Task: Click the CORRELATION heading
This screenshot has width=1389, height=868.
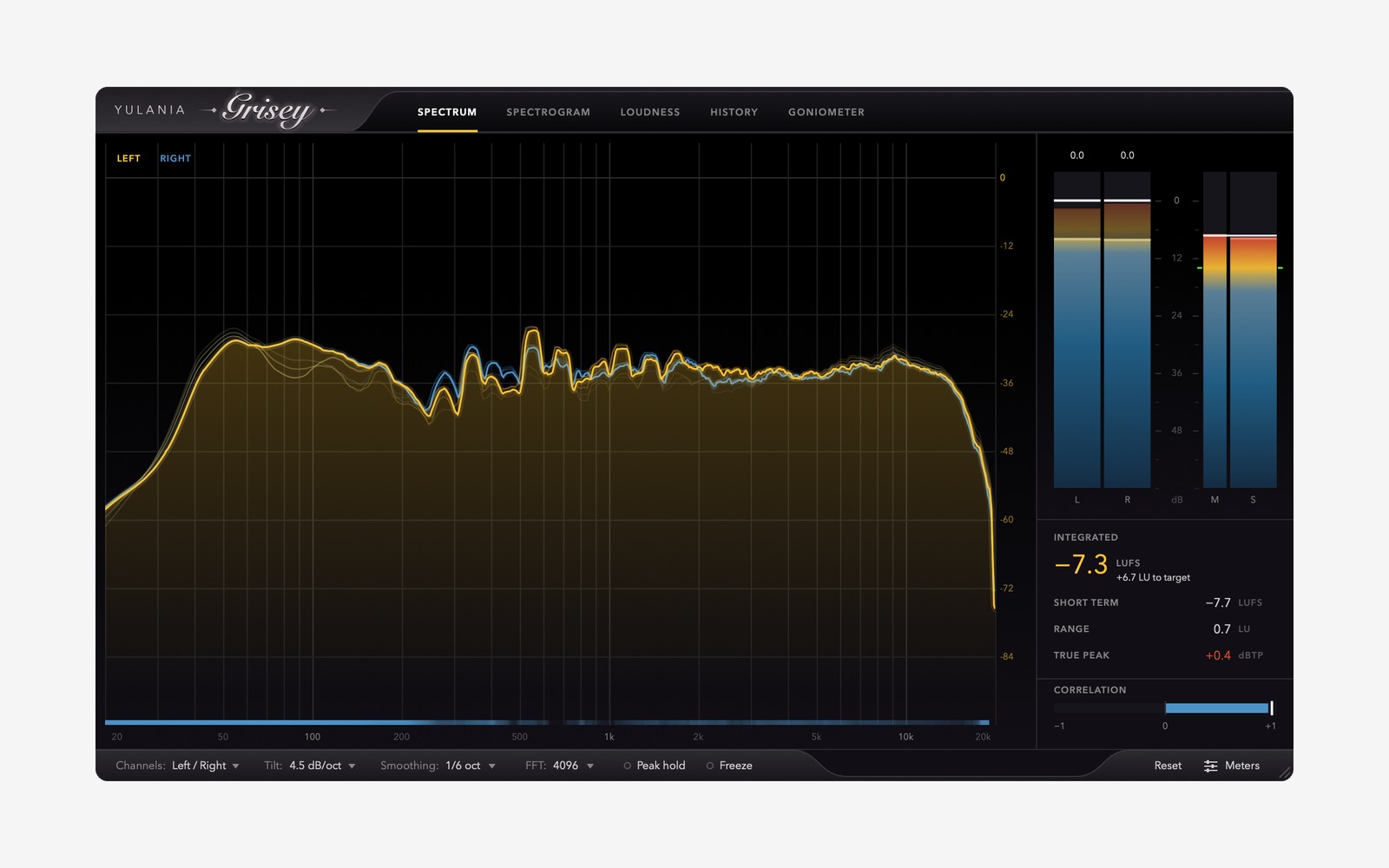Action: point(1089,690)
